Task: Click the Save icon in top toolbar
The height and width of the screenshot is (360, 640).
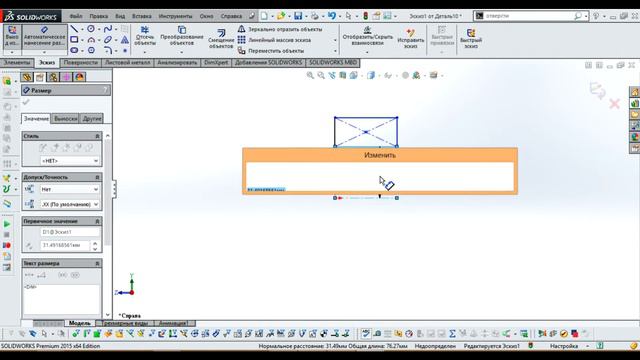Action: 298,16
